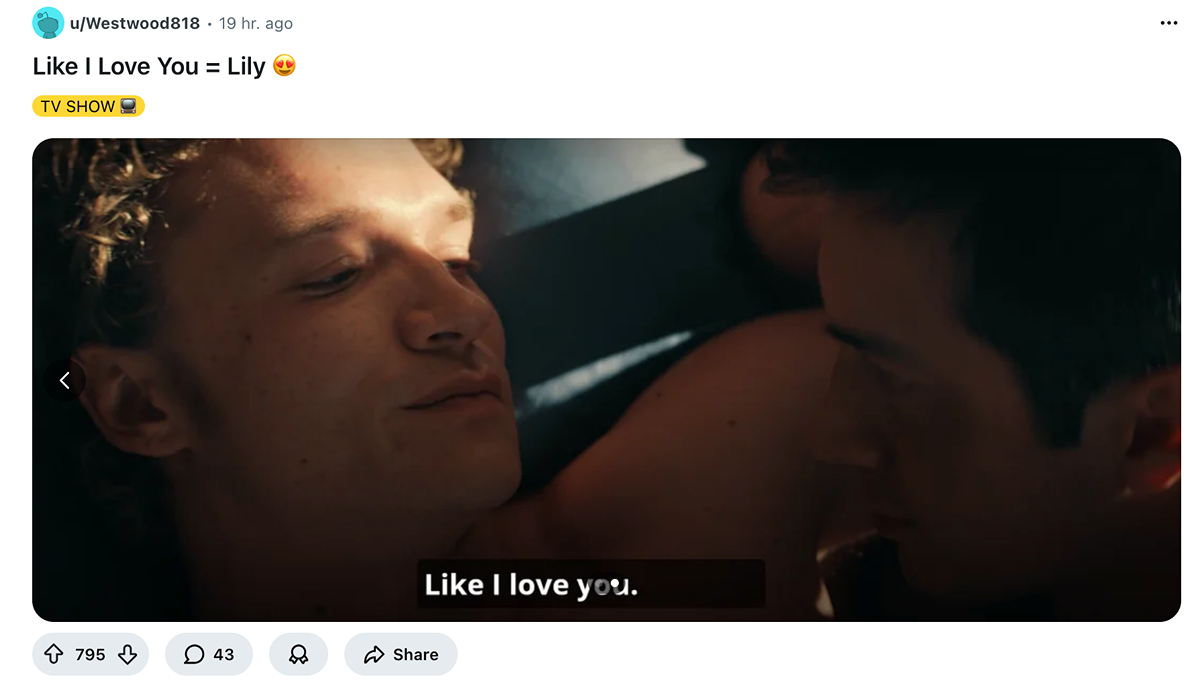
Task: Visit the u/Westwood818 profile link
Action: pyautogui.click(x=135, y=23)
